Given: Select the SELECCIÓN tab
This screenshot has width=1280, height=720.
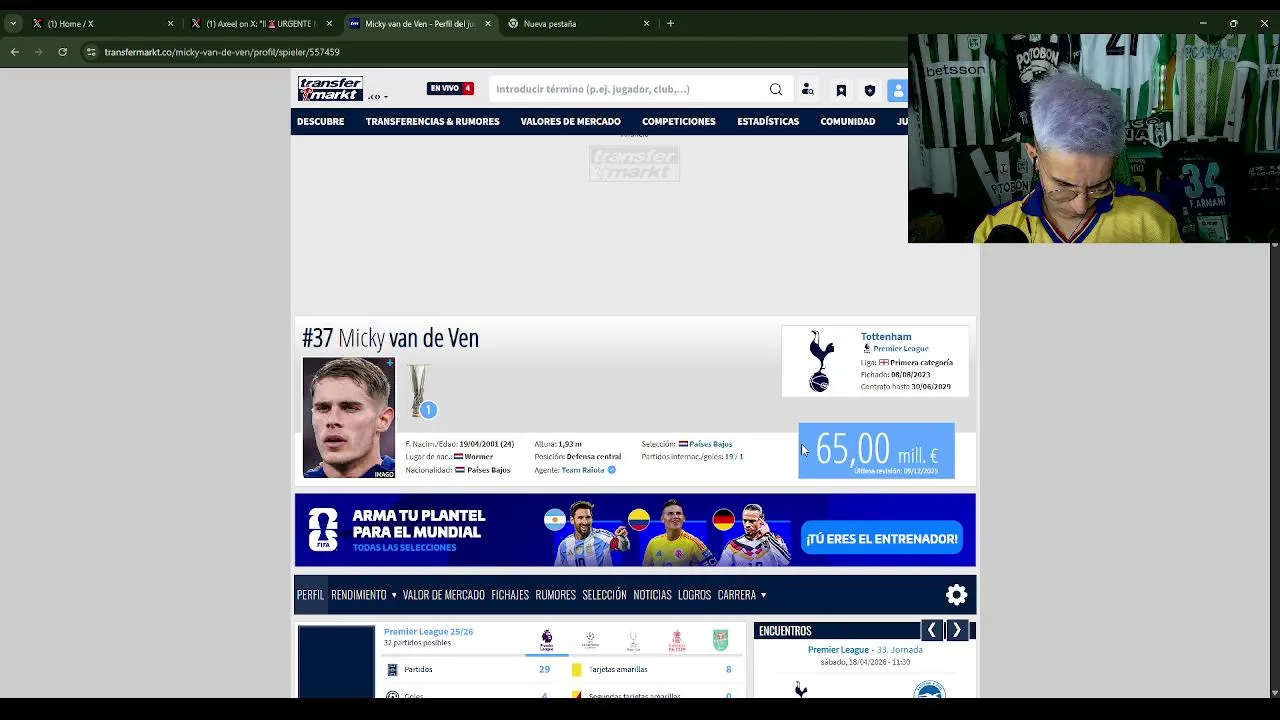Looking at the screenshot, I should [x=604, y=595].
